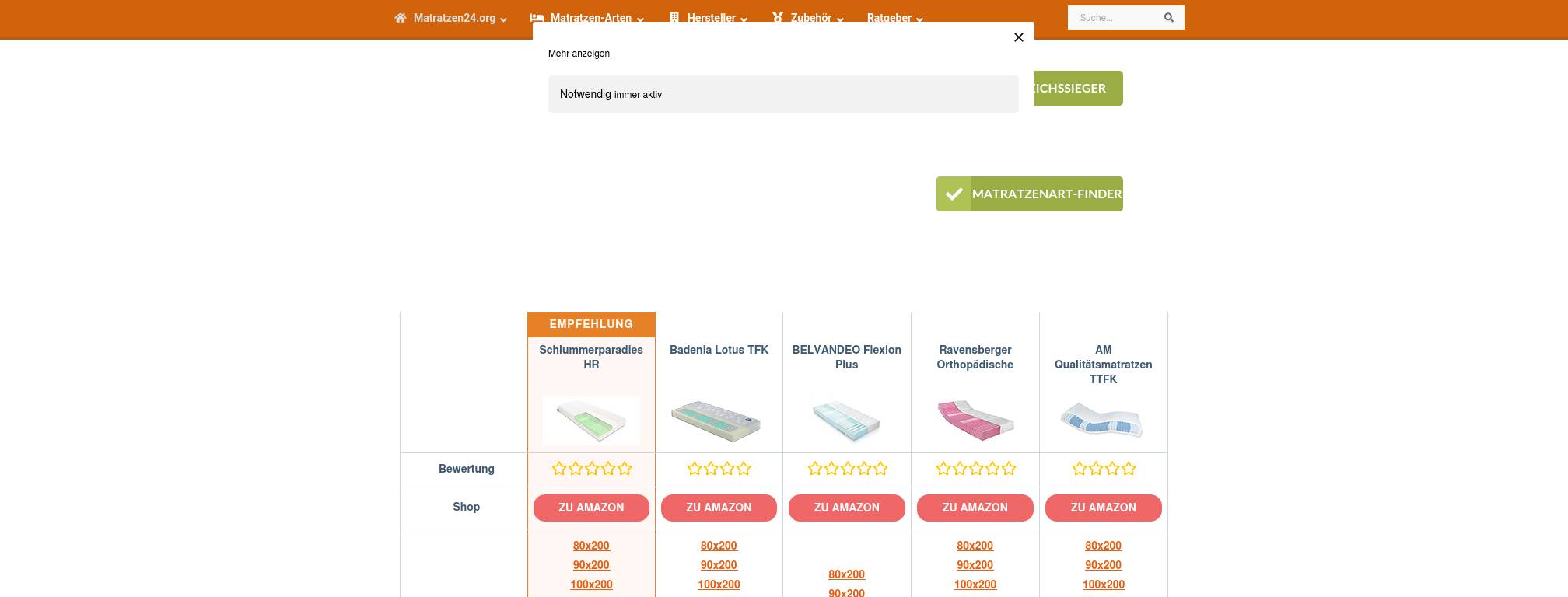This screenshot has width=1568, height=597.
Task: Open the Ratgeber dropdown menu
Action: point(894,18)
